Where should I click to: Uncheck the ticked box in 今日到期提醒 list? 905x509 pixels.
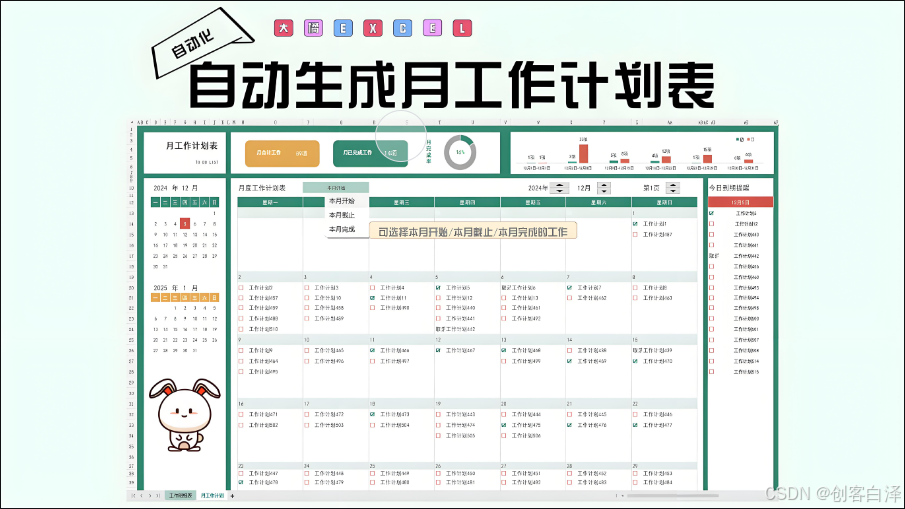(x=712, y=213)
